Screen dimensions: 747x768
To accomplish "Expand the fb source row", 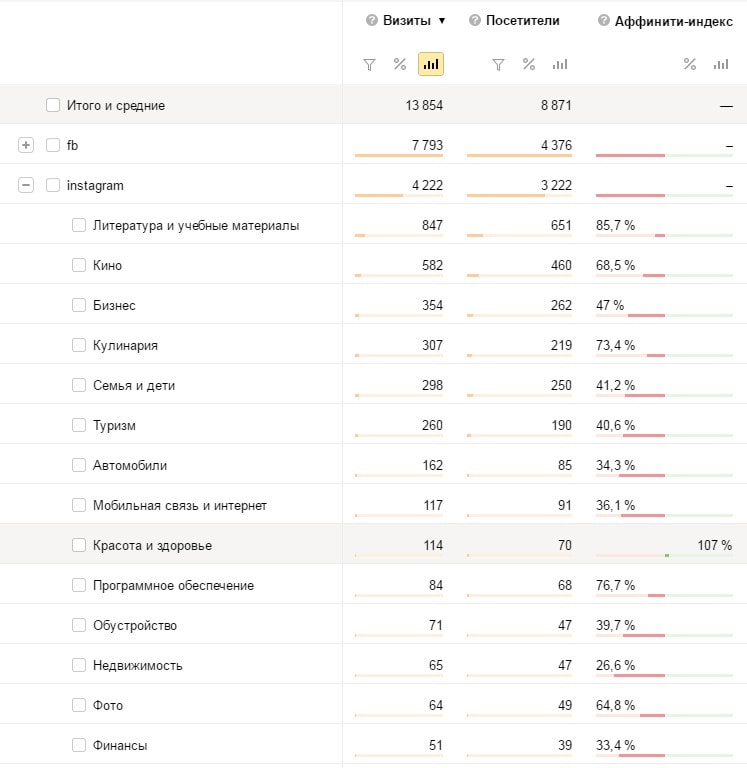I will click(26, 145).
